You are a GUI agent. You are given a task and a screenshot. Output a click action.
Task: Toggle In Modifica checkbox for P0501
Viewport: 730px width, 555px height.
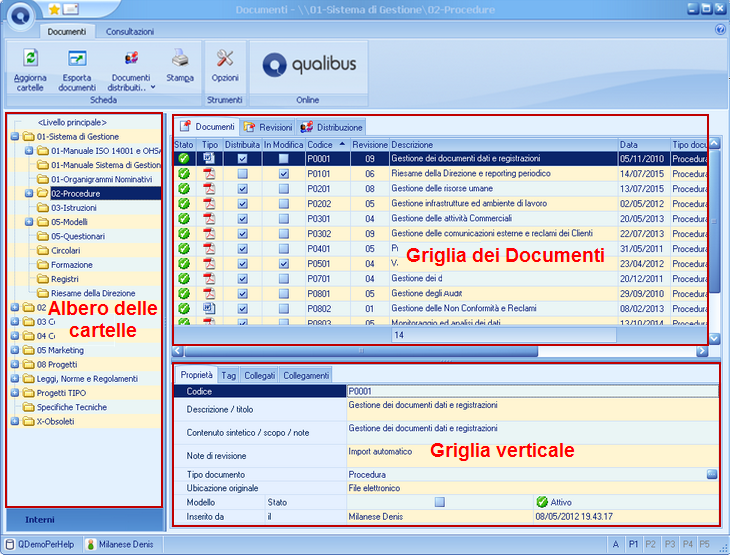pyautogui.click(x=284, y=264)
